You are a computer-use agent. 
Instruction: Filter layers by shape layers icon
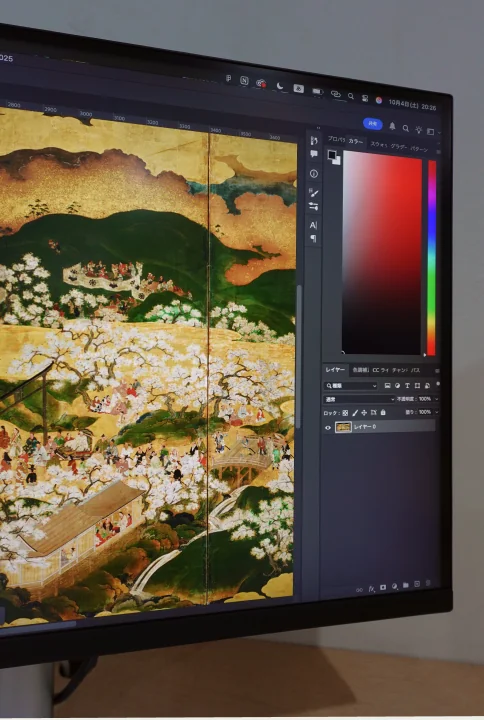(x=417, y=386)
